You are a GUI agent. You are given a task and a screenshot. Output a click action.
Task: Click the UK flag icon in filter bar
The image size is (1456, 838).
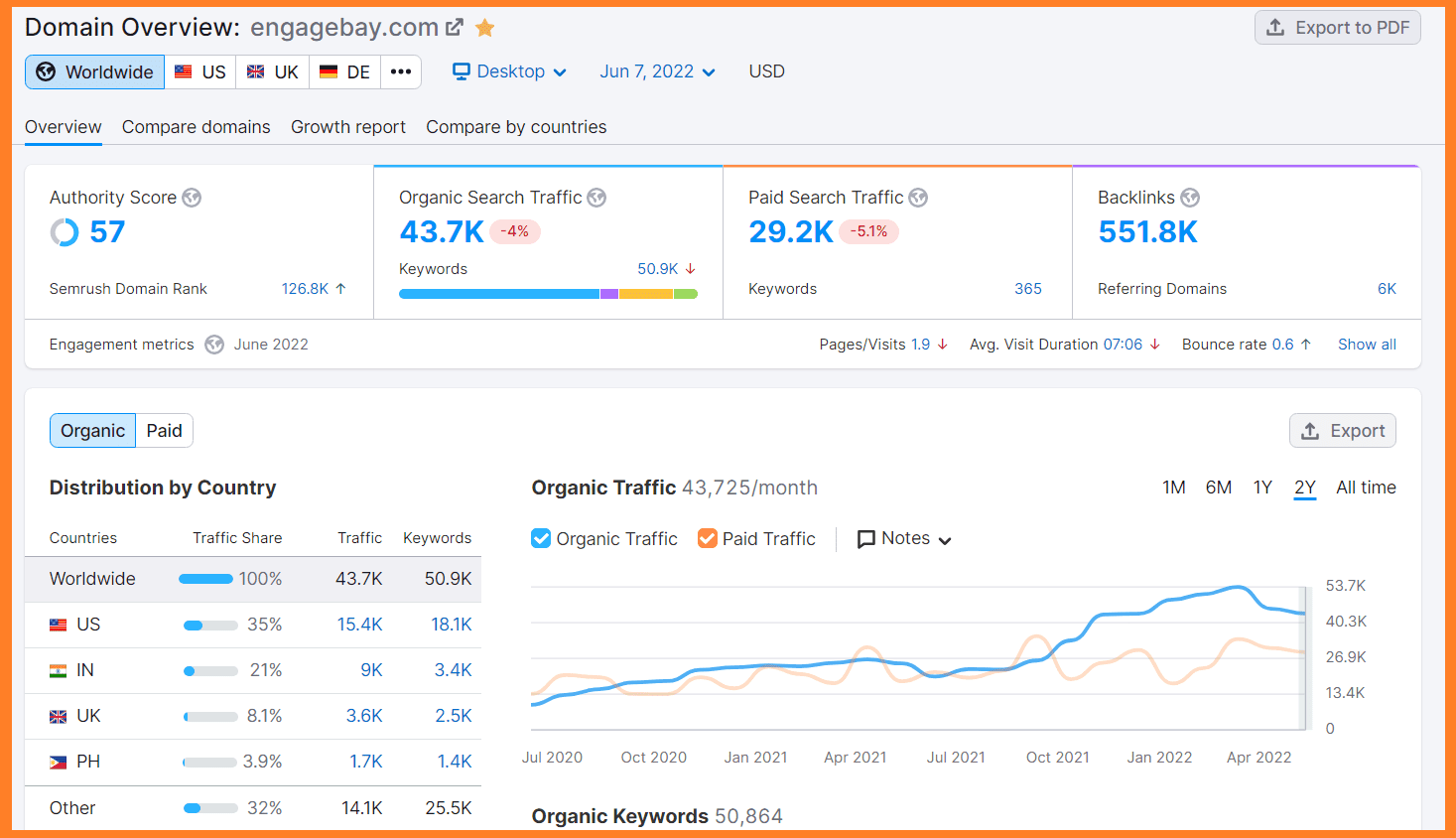(256, 71)
